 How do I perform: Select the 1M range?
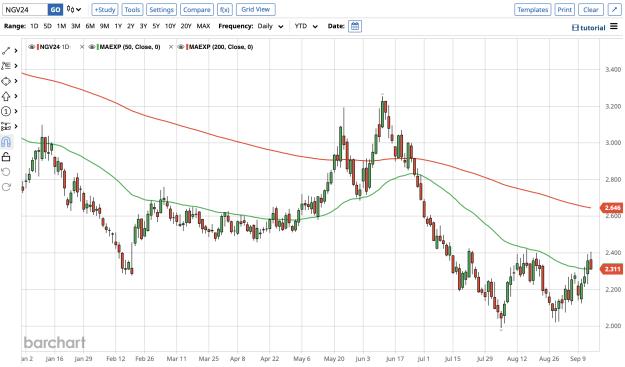tap(61, 26)
